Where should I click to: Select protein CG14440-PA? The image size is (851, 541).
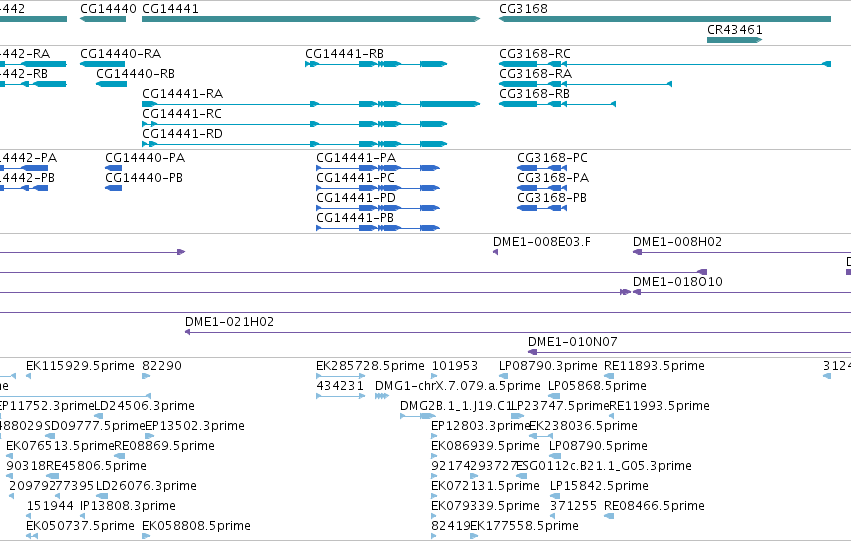(x=113, y=168)
